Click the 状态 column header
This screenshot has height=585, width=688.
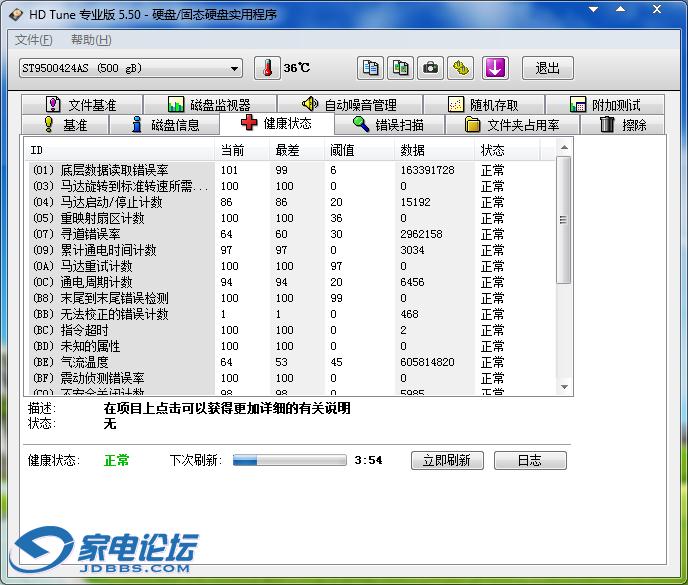[x=507, y=151]
